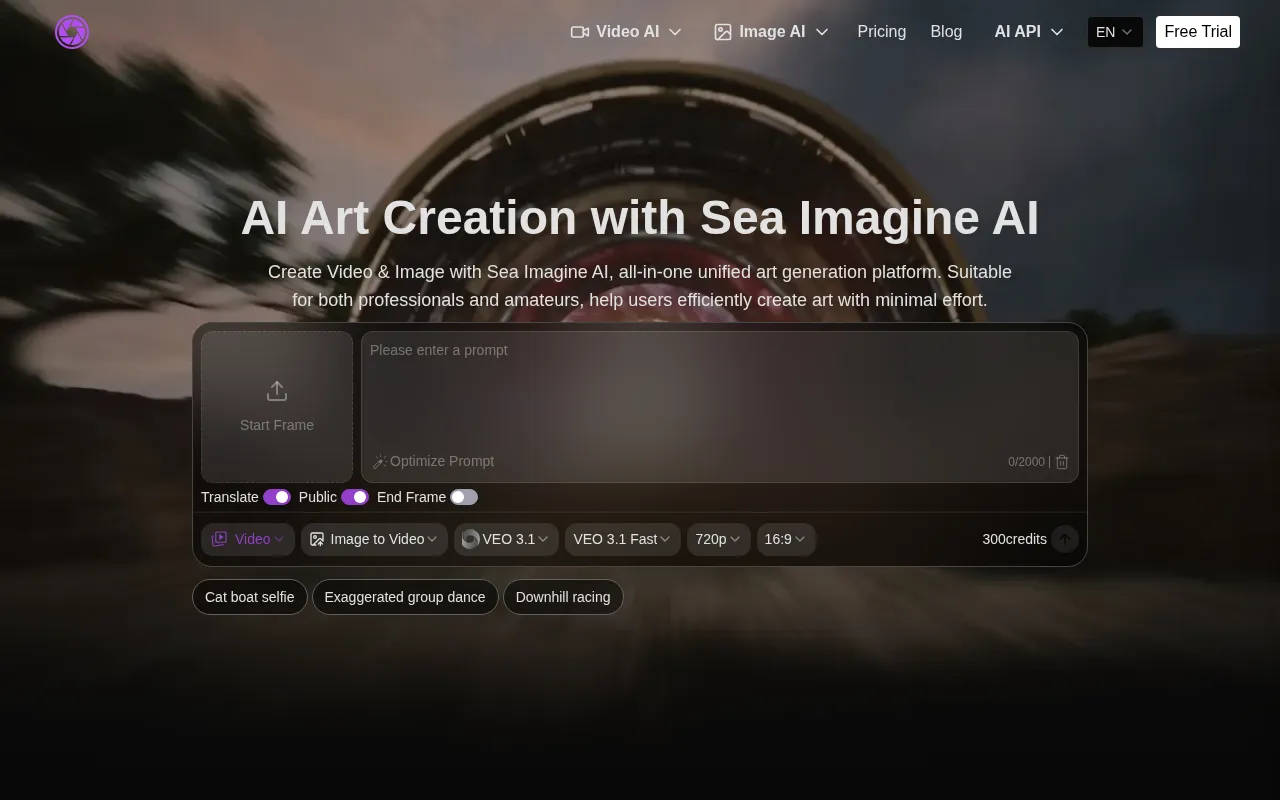Click the 0/2000 character counter
The height and width of the screenshot is (800, 1280).
(1026, 462)
